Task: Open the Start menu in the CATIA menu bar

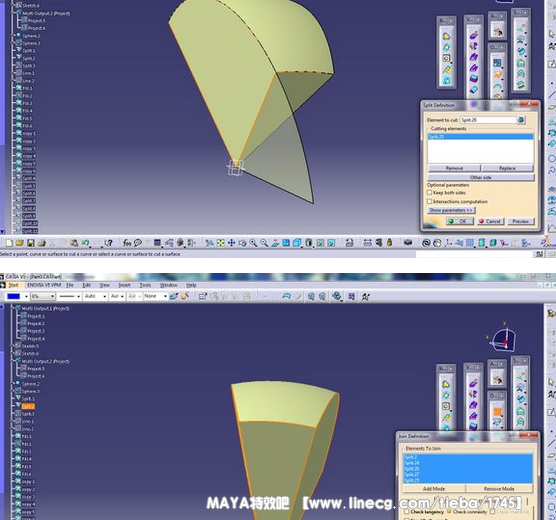Action: pos(13,285)
